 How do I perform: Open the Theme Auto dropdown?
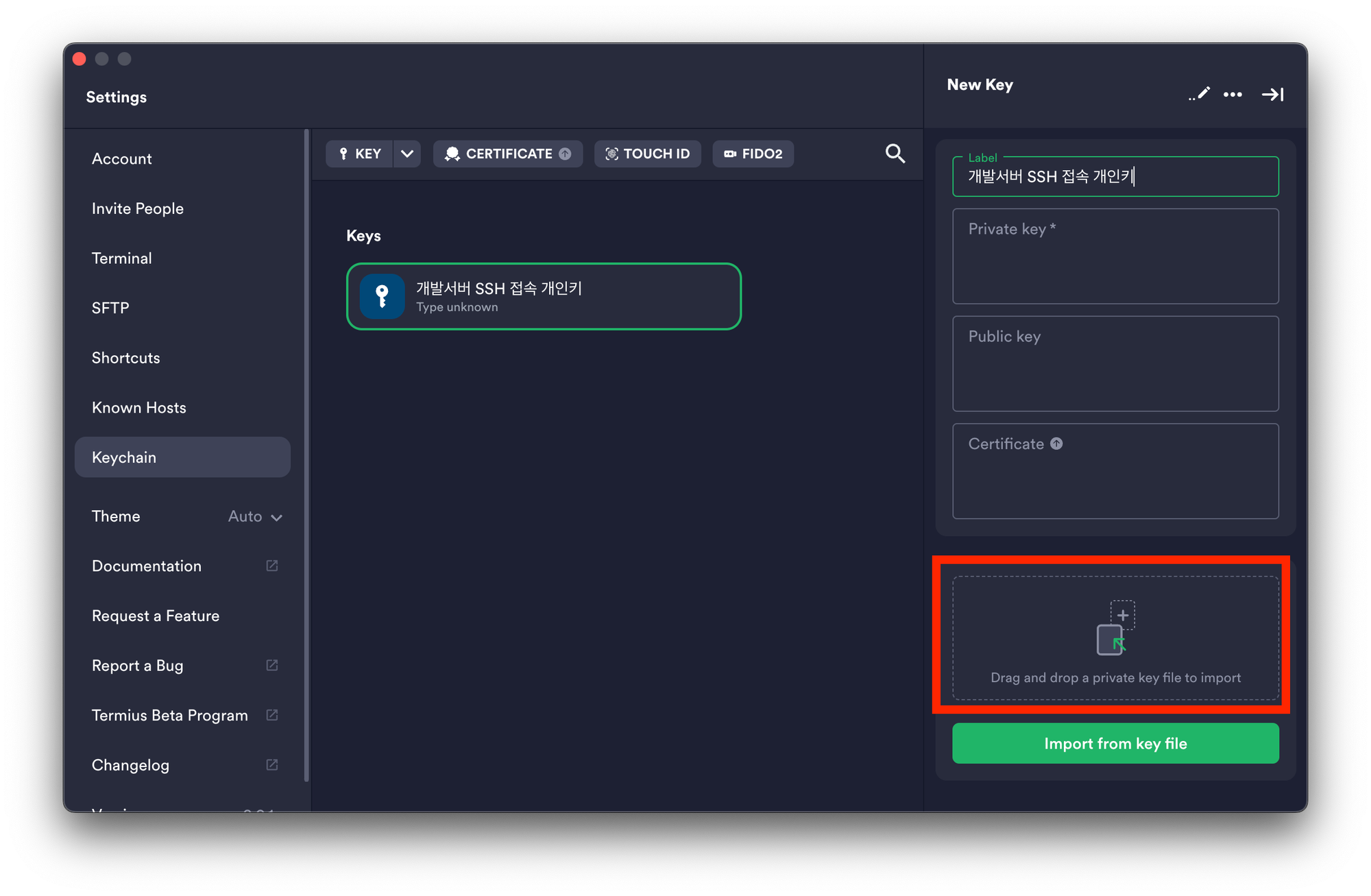[x=255, y=516]
